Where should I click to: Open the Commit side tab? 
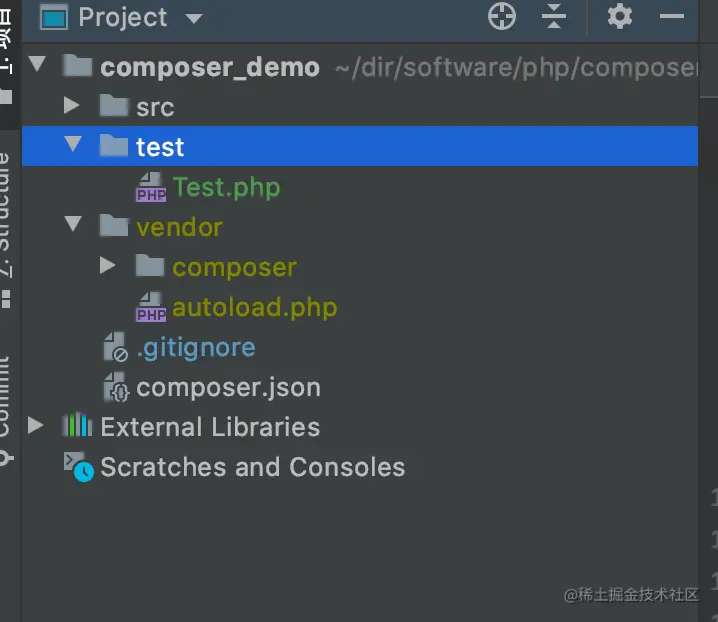[6, 405]
